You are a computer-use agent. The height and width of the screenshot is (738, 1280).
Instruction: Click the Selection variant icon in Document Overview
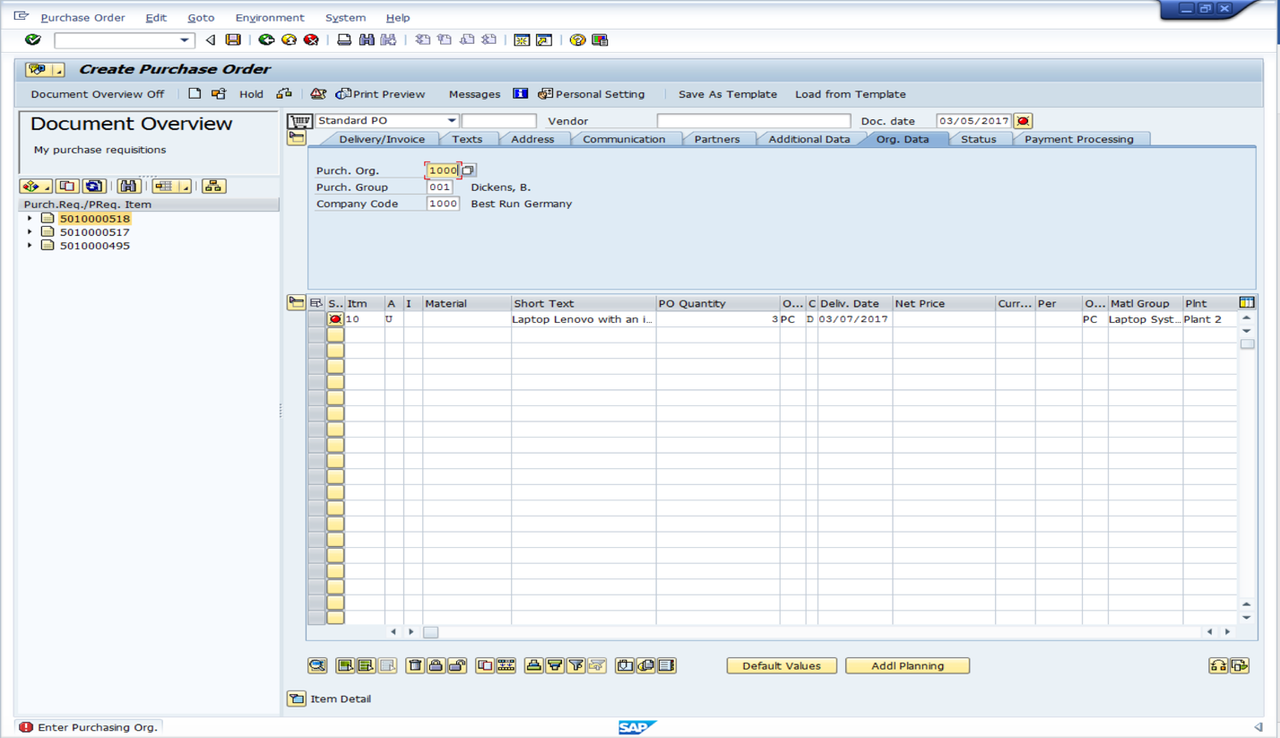click(35, 186)
